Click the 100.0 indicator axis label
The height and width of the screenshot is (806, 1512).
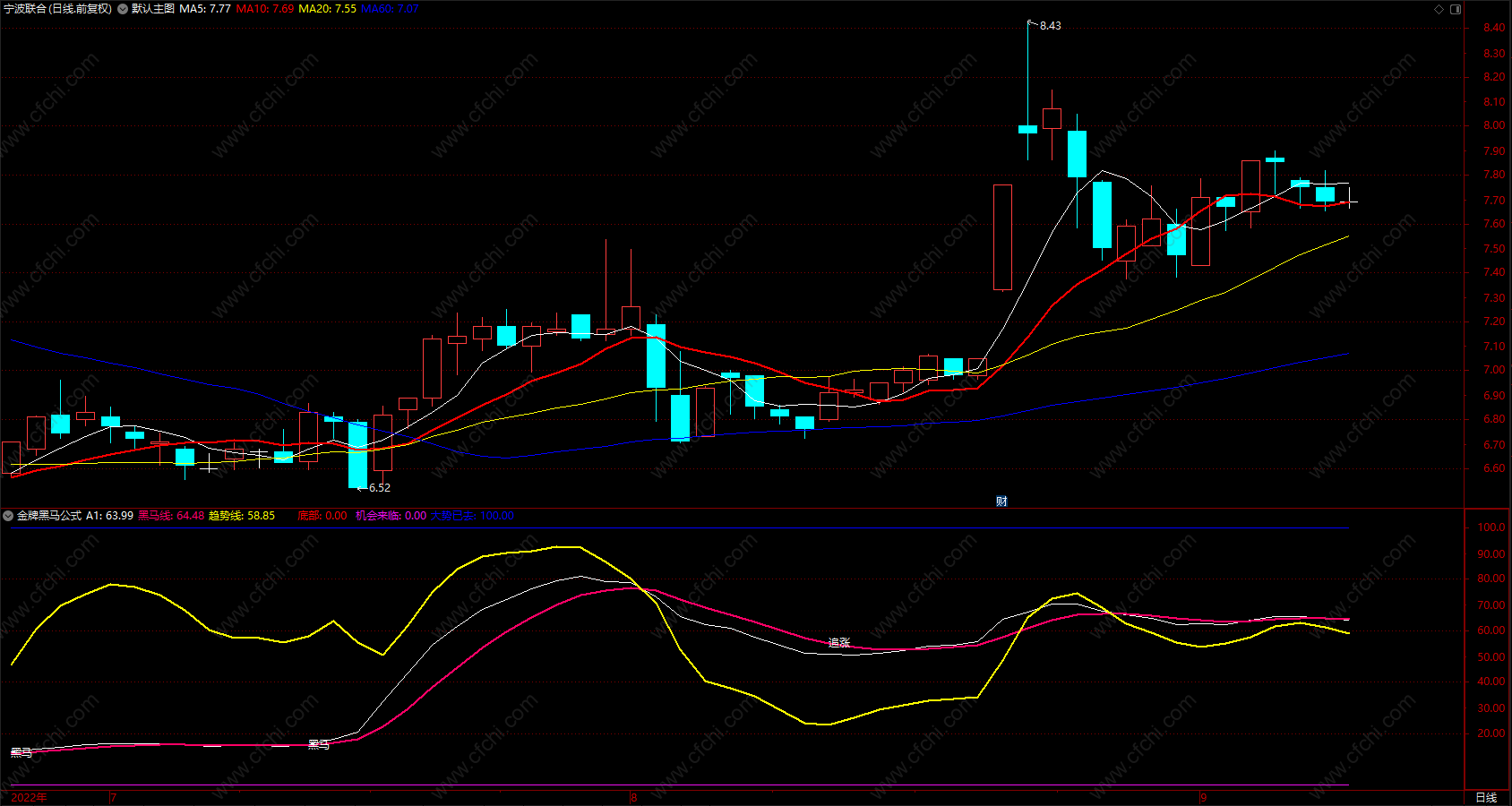tap(1491, 527)
